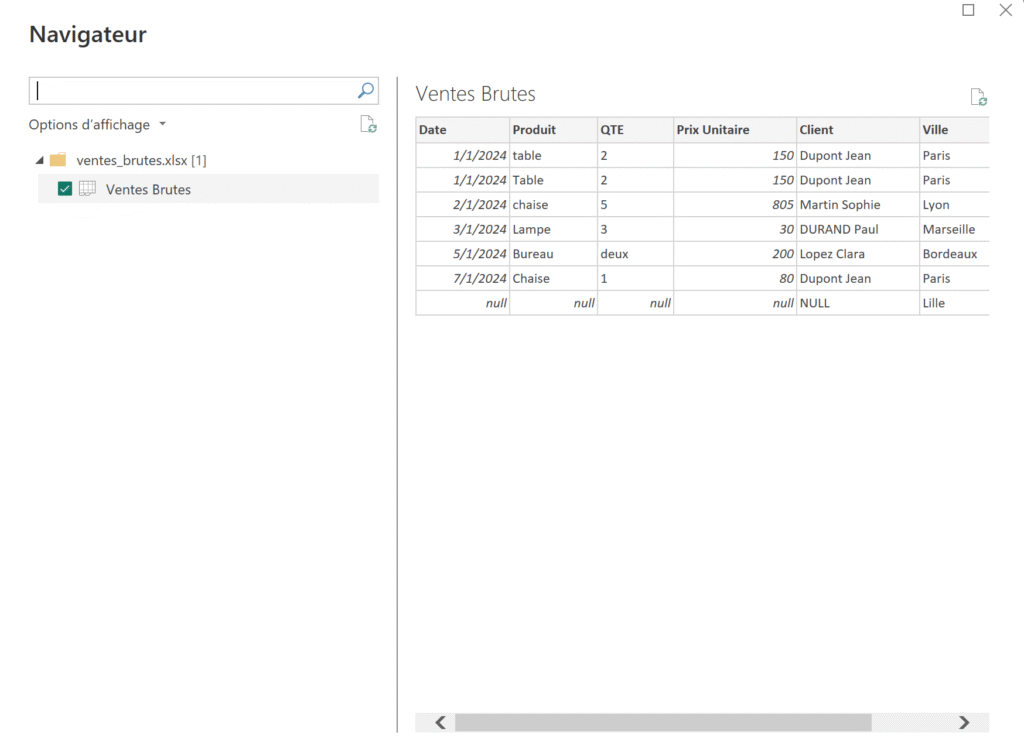Select the Ventes Brutes tree label
Image resolution: width=1024 pixels, height=746 pixels.
[x=148, y=189]
